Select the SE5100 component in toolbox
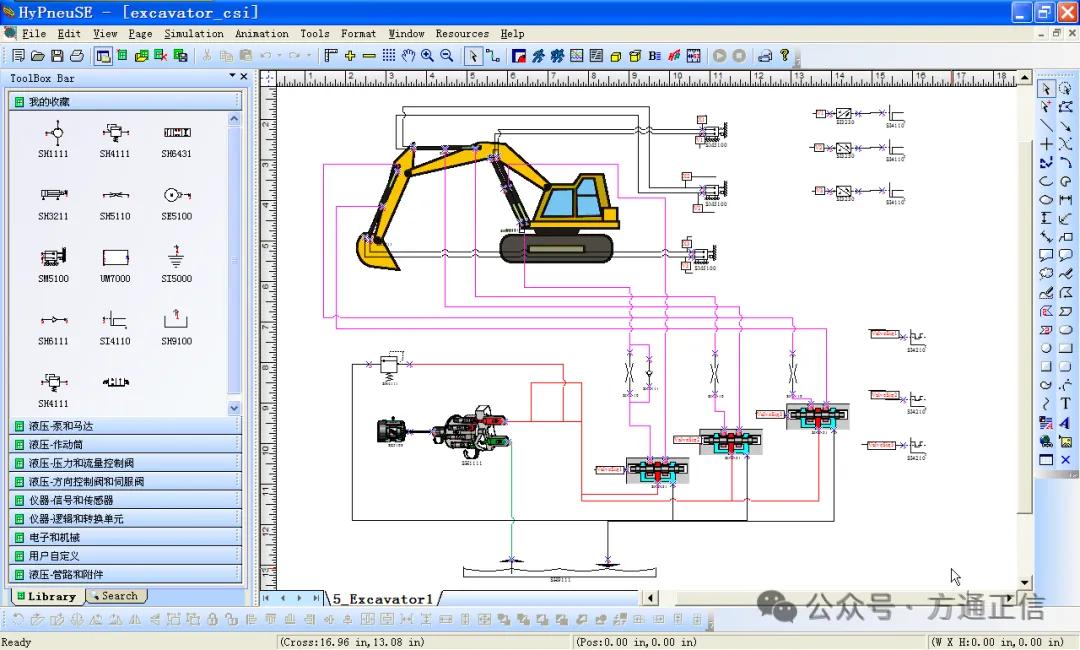 (177, 203)
